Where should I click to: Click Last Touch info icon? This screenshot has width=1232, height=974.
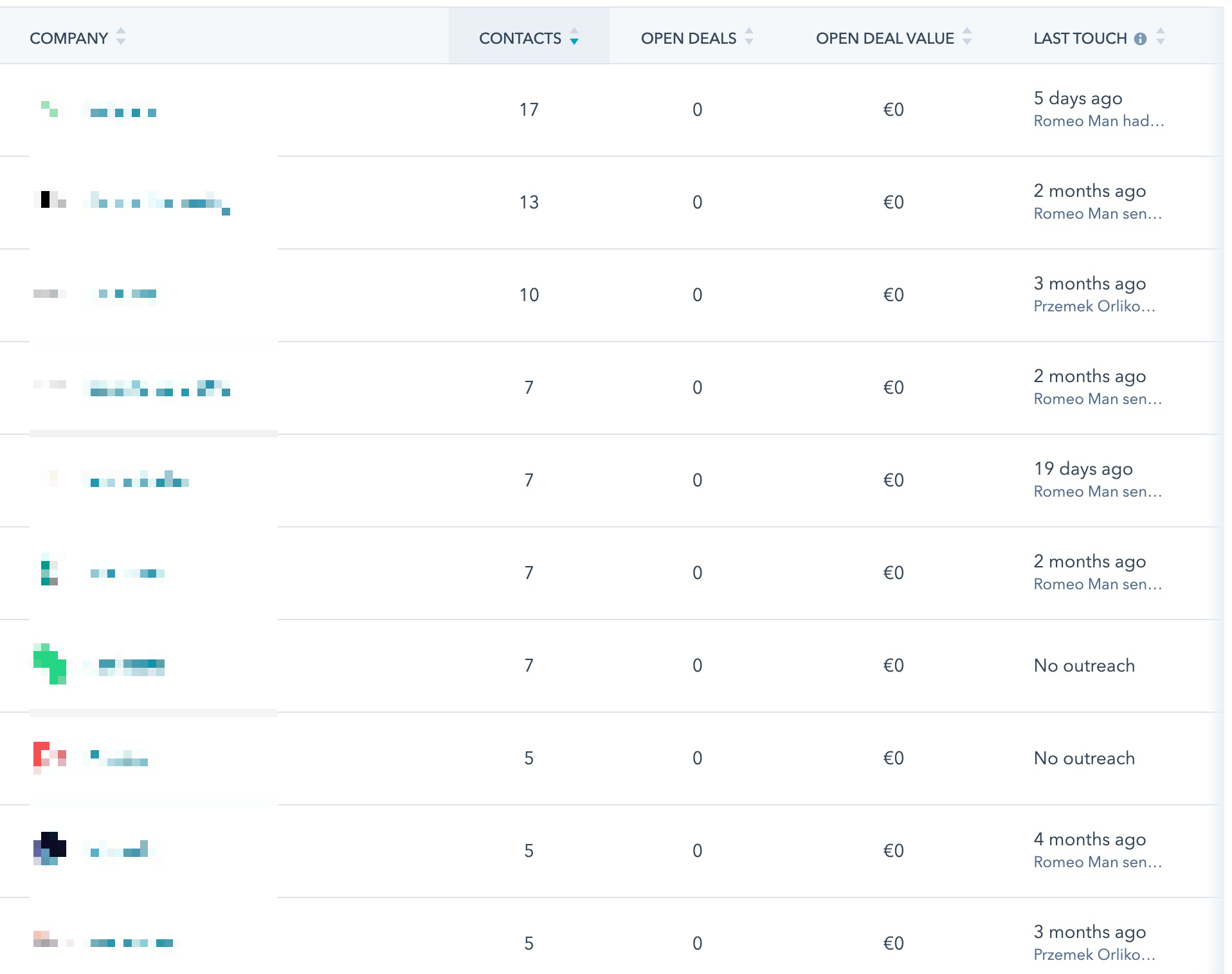coord(1140,39)
